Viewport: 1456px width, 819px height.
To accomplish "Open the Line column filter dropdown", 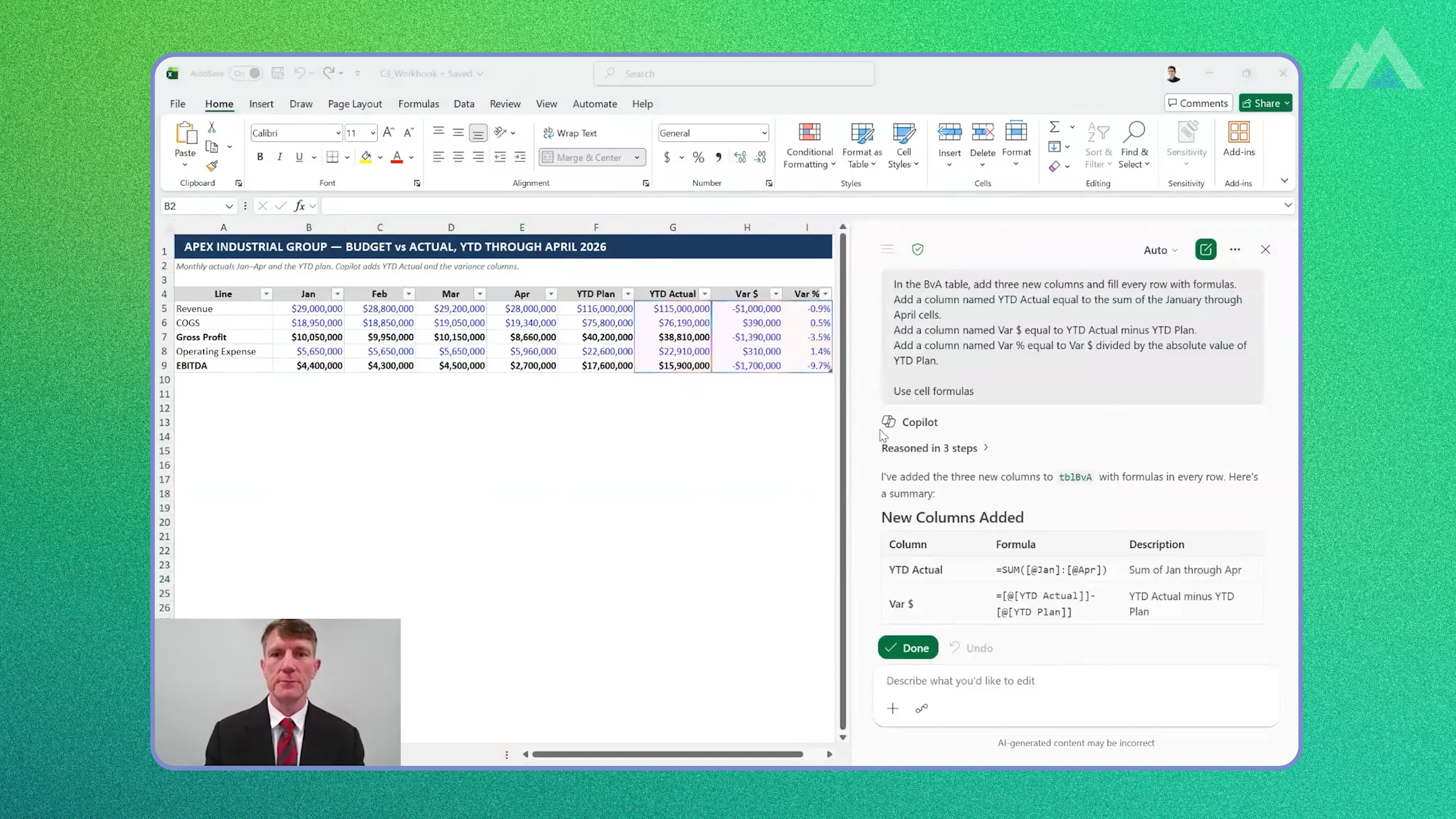I will (x=266, y=294).
